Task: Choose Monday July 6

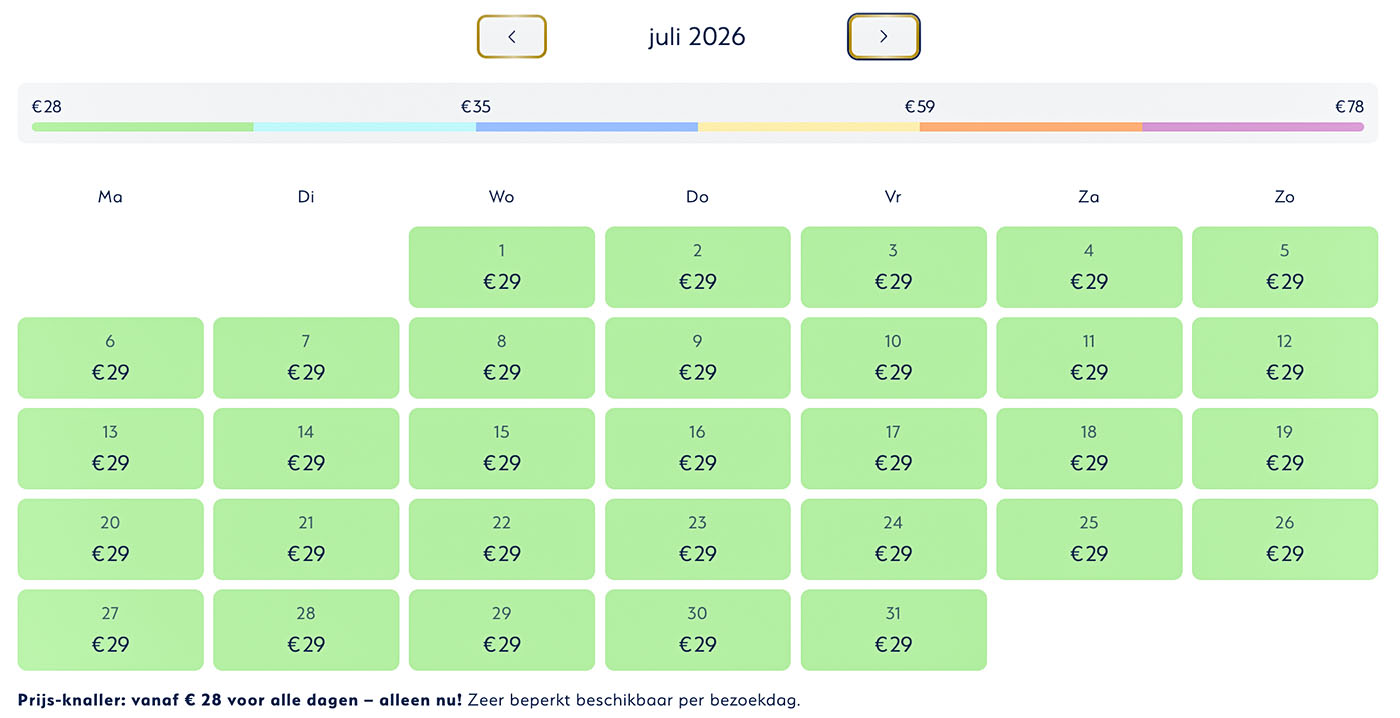Action: click(x=110, y=358)
